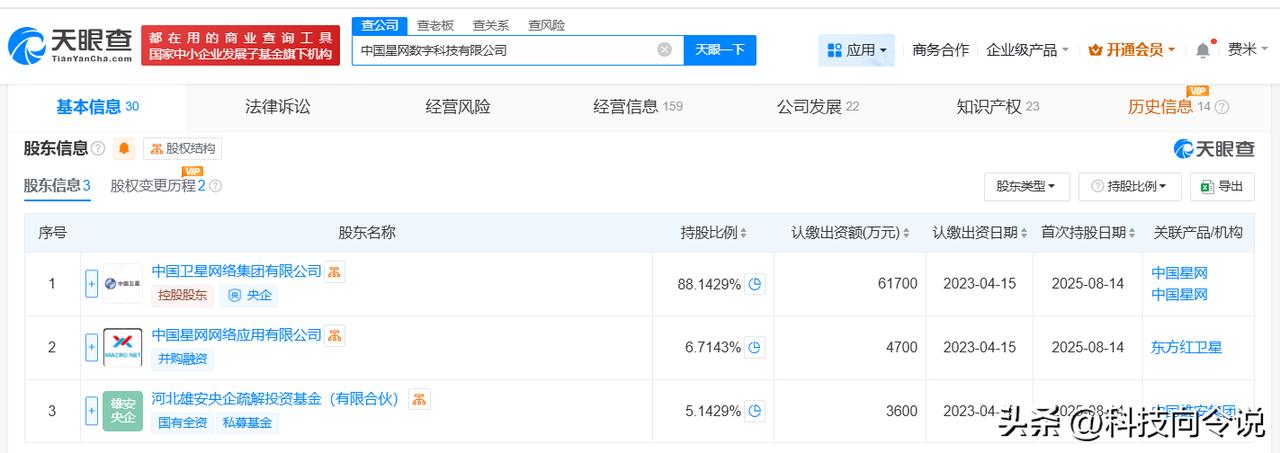The height and width of the screenshot is (453, 1280).
Task: Click help icon next to 股东信息 heading
Action: [98, 149]
